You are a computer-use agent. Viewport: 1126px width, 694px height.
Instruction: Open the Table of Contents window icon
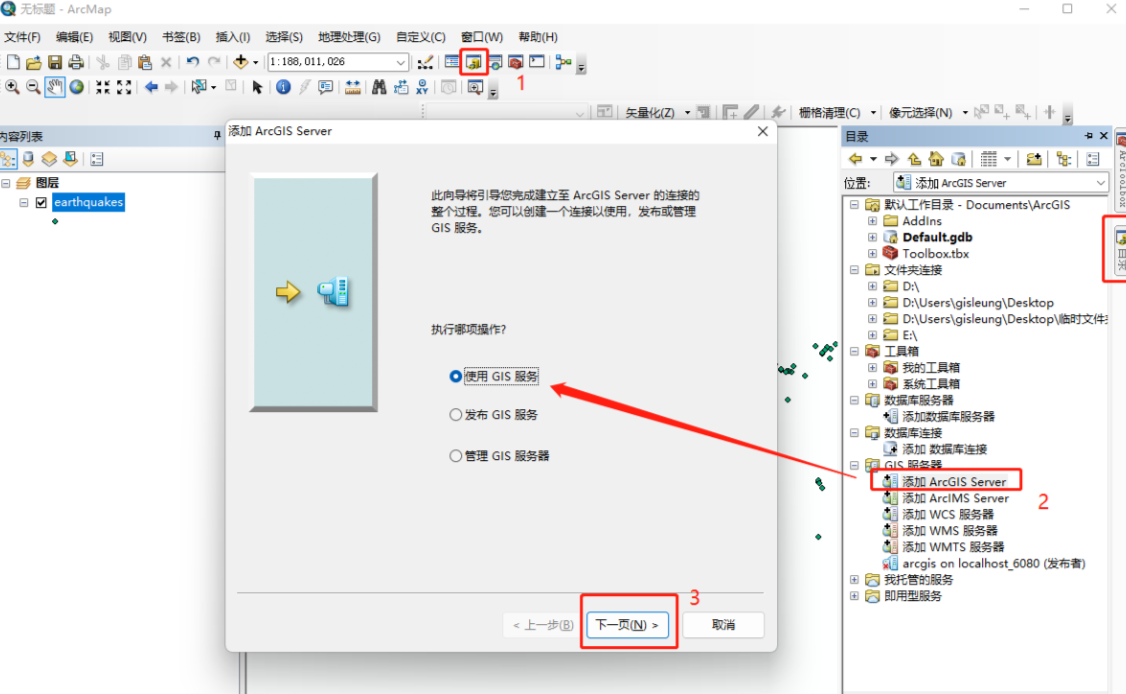tap(452, 63)
